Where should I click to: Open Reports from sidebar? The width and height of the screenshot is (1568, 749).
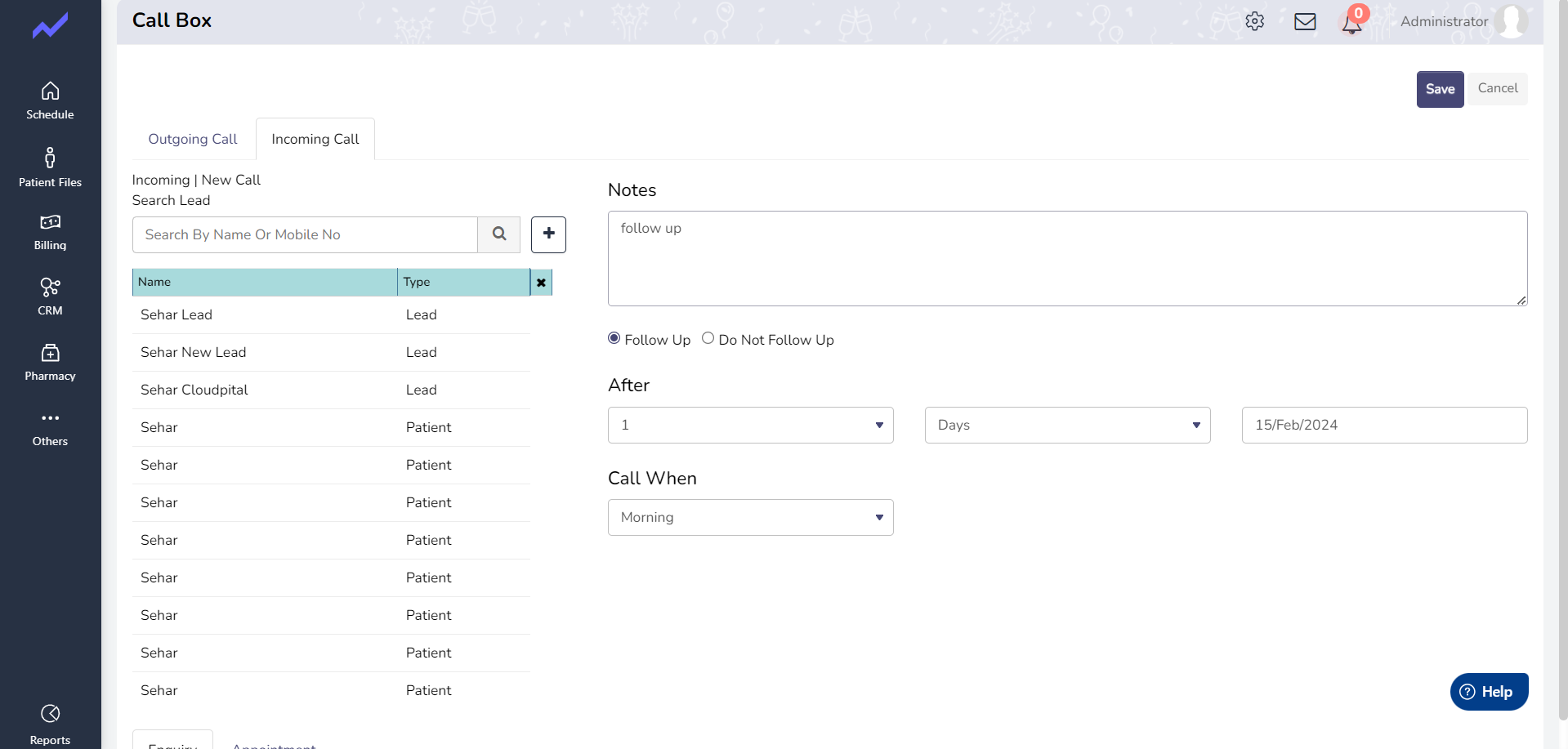50,725
